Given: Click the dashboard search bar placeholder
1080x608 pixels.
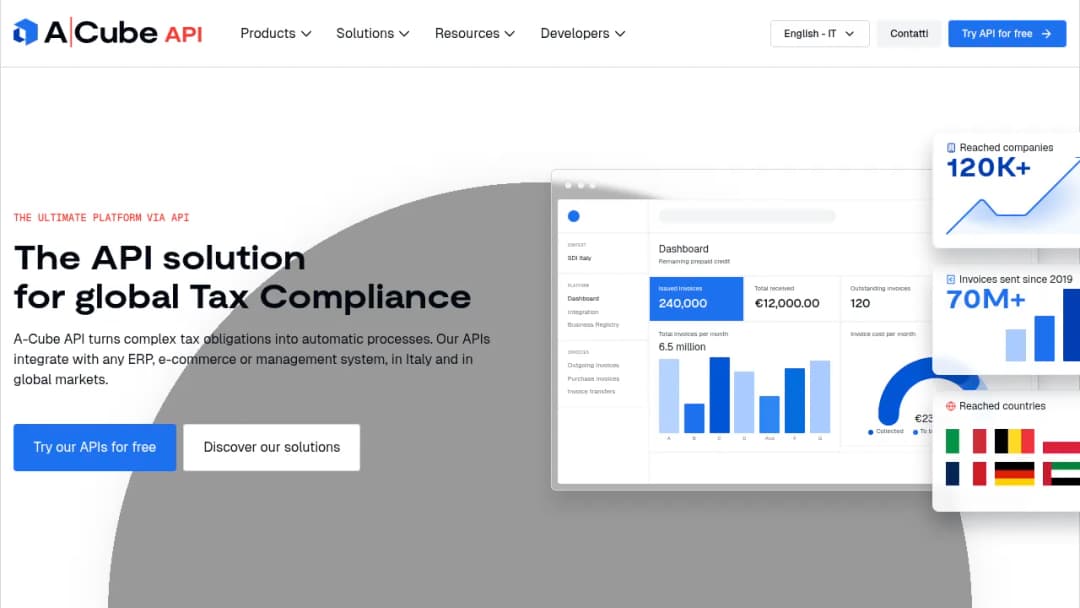Looking at the screenshot, I should 747,216.
